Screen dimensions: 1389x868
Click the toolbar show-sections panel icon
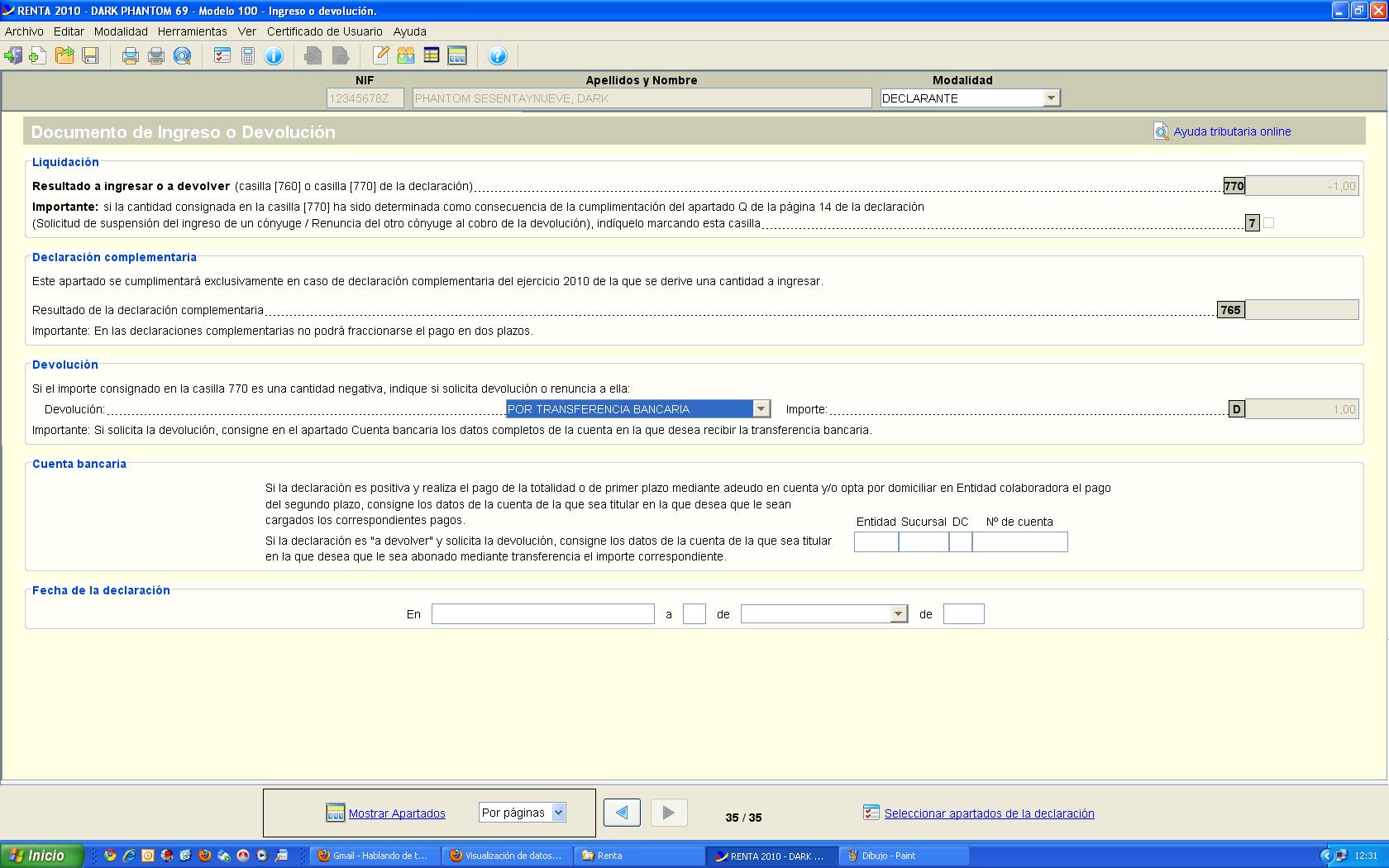[x=456, y=55]
